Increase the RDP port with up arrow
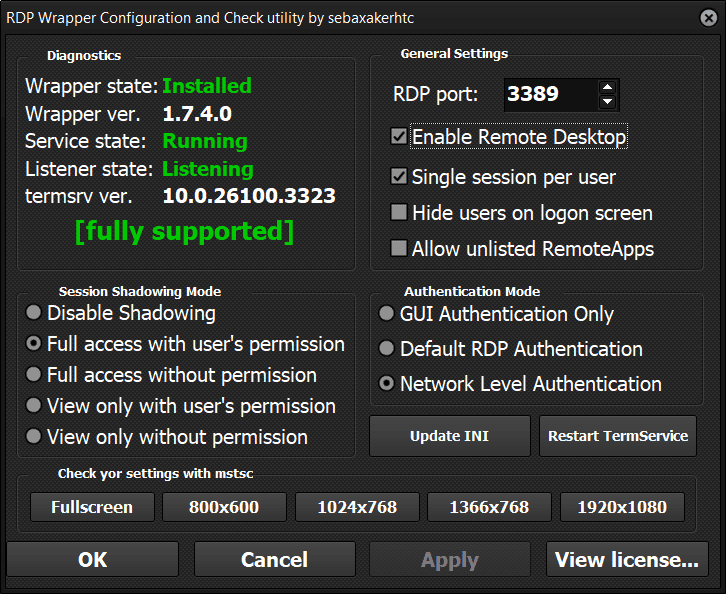 coord(607,88)
